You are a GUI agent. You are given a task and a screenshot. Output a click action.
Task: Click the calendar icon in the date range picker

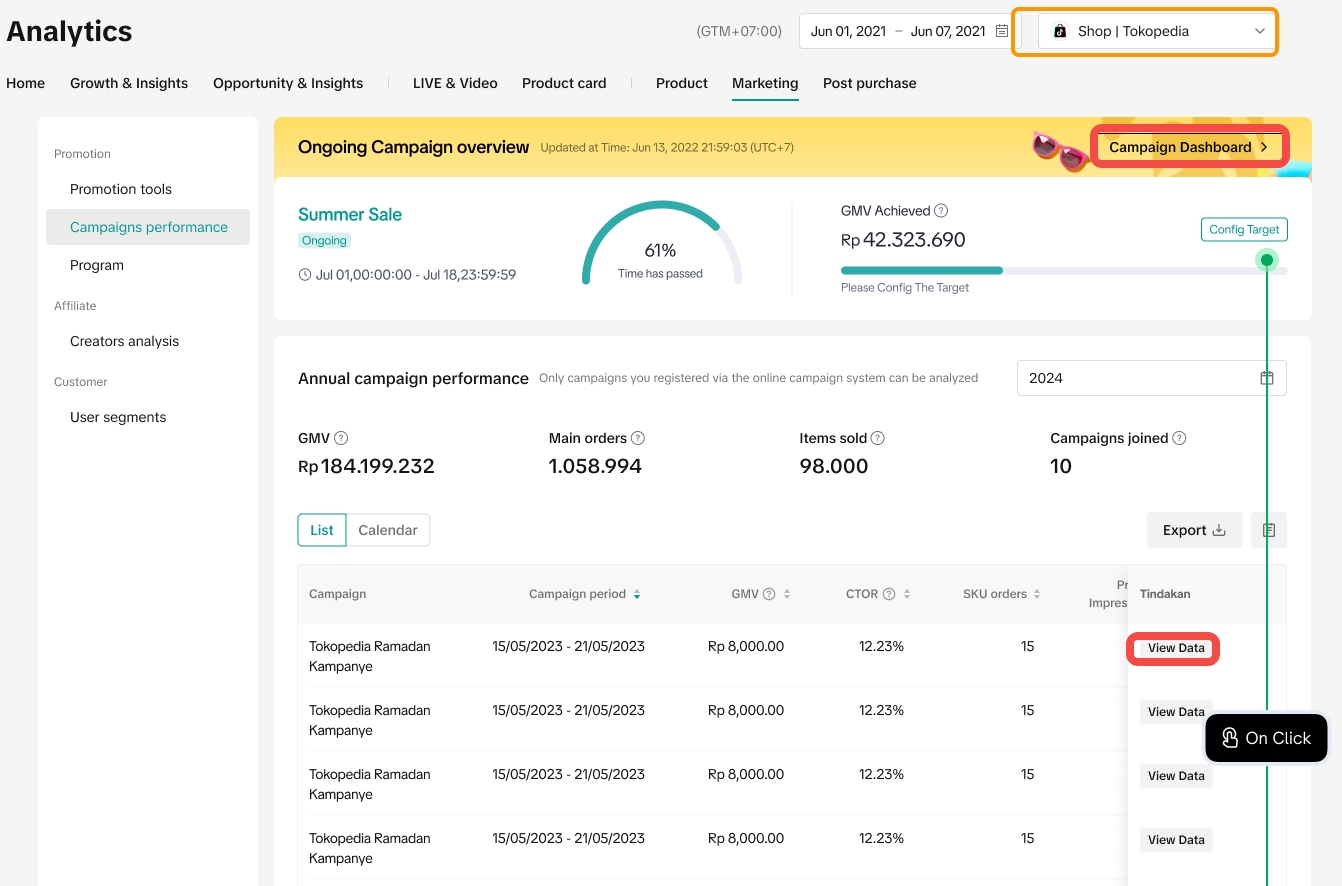[1001, 31]
